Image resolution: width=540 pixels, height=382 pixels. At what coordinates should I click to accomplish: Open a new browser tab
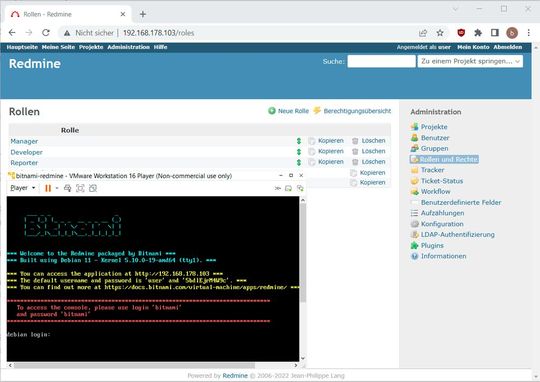coord(143,14)
